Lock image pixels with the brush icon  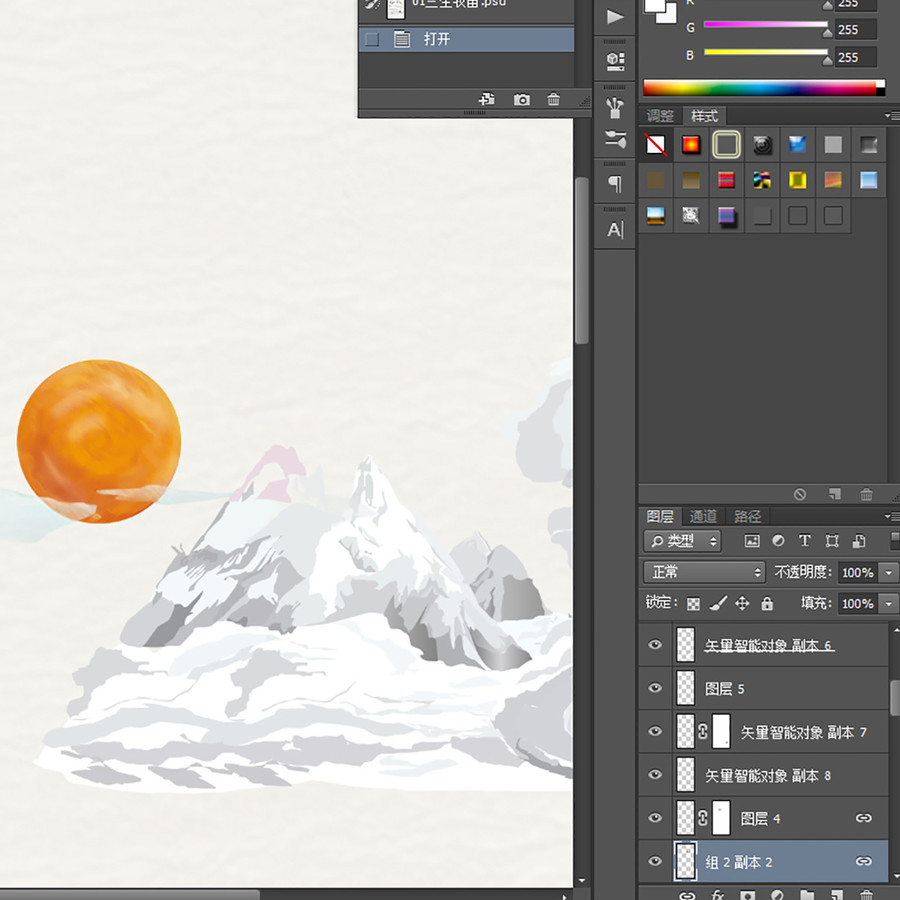click(718, 603)
